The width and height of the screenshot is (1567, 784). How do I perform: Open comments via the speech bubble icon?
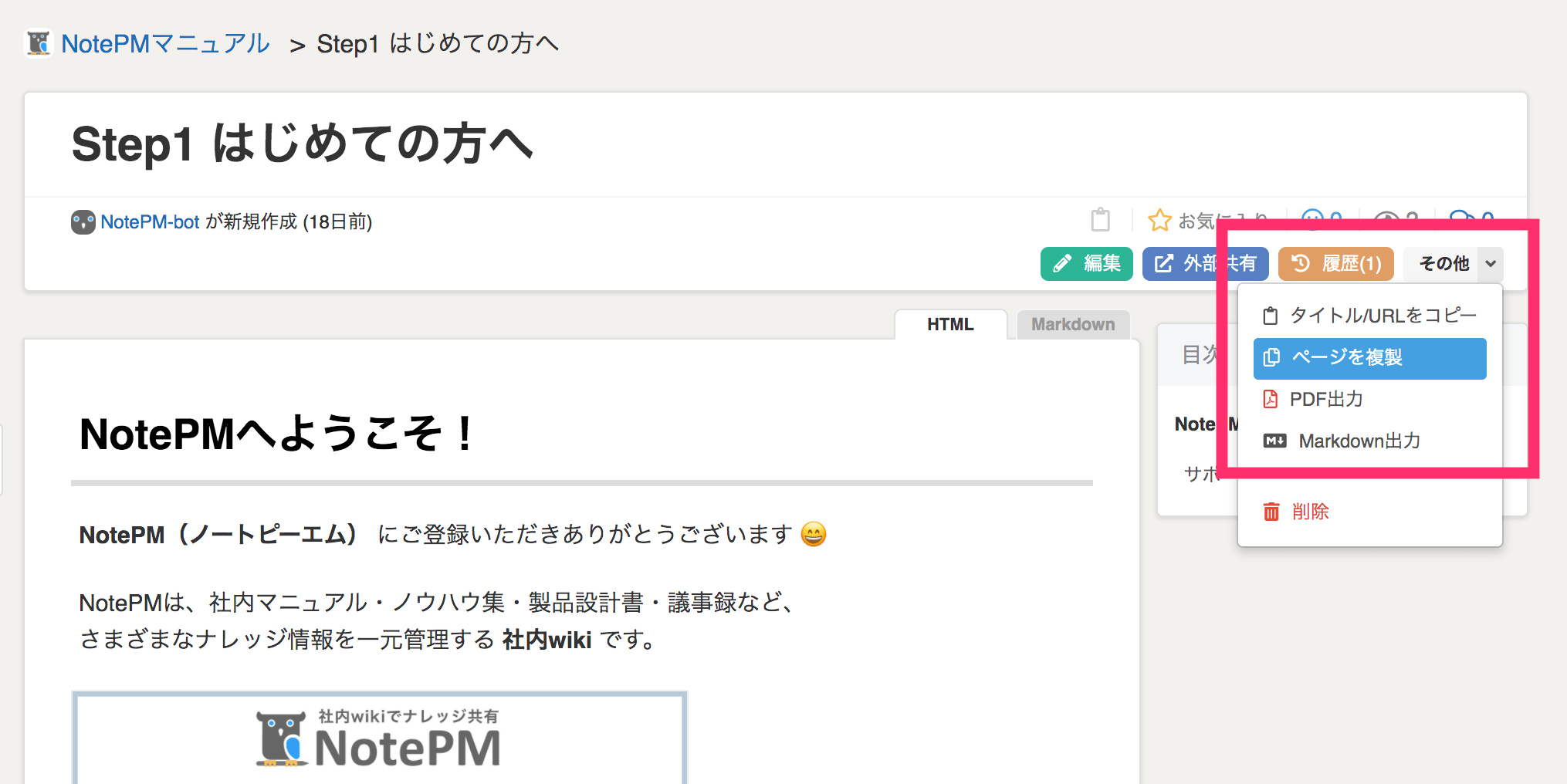coord(1461,218)
